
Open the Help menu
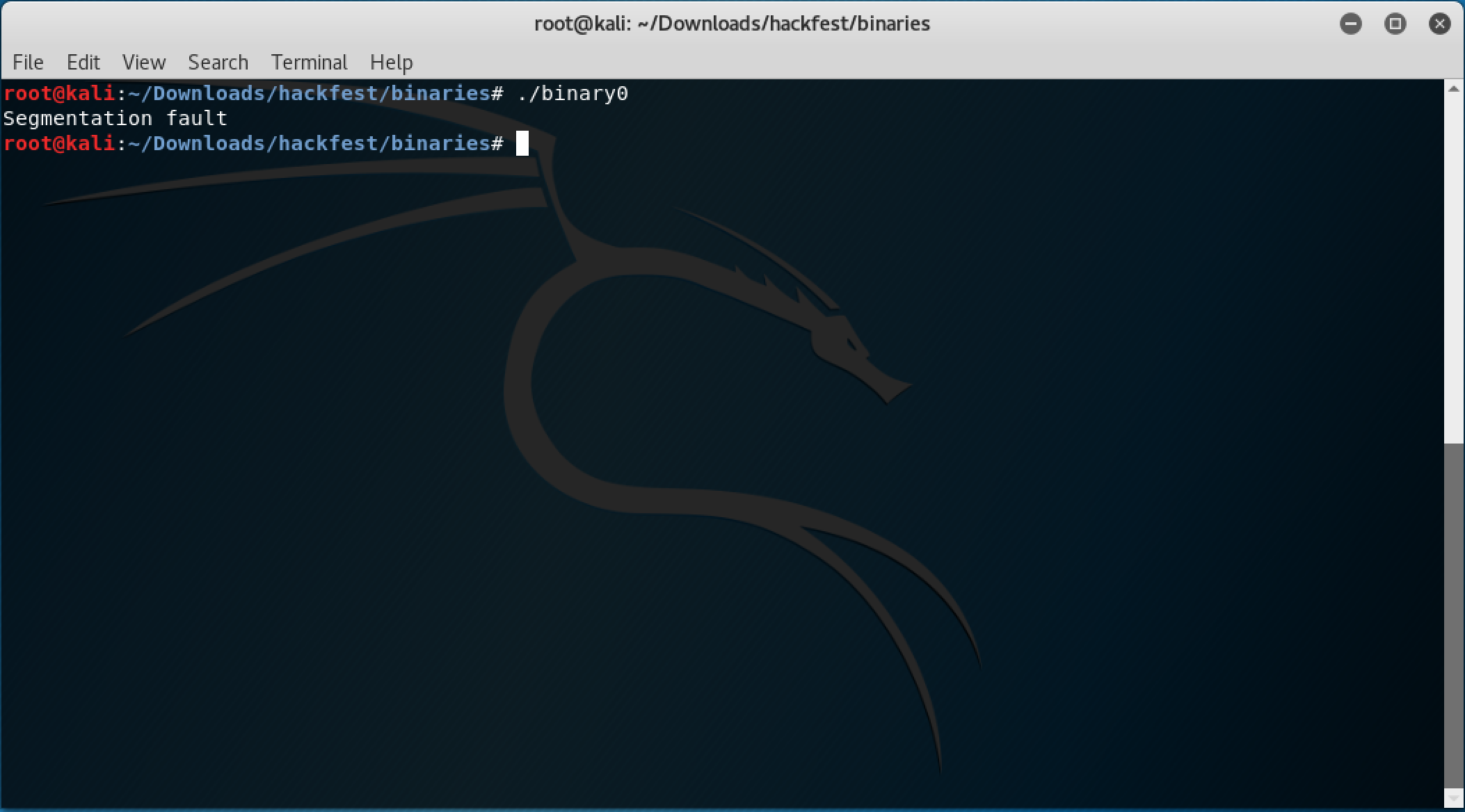pyautogui.click(x=391, y=63)
